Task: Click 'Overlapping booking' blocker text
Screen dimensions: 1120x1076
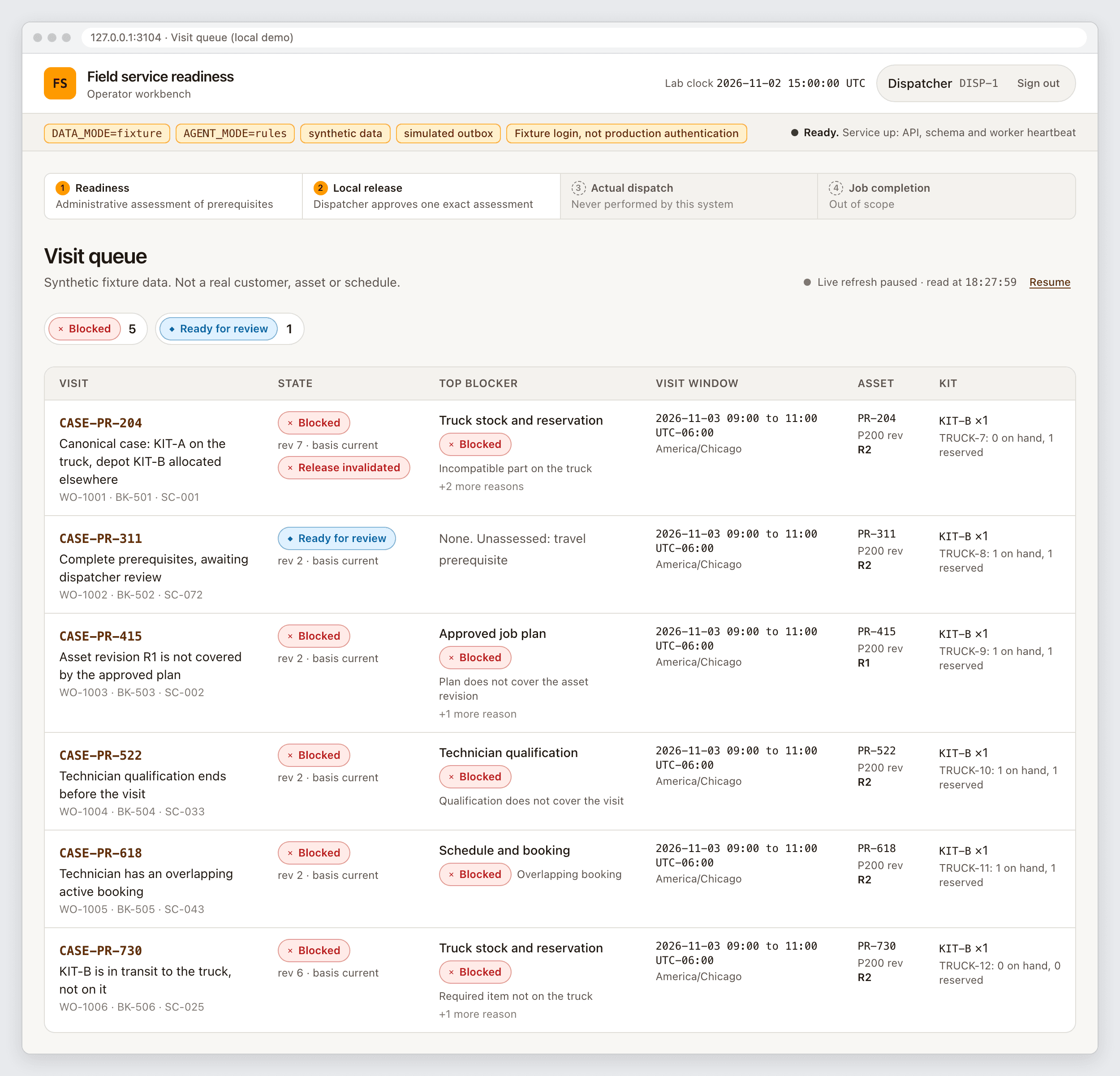Action: coord(569,874)
